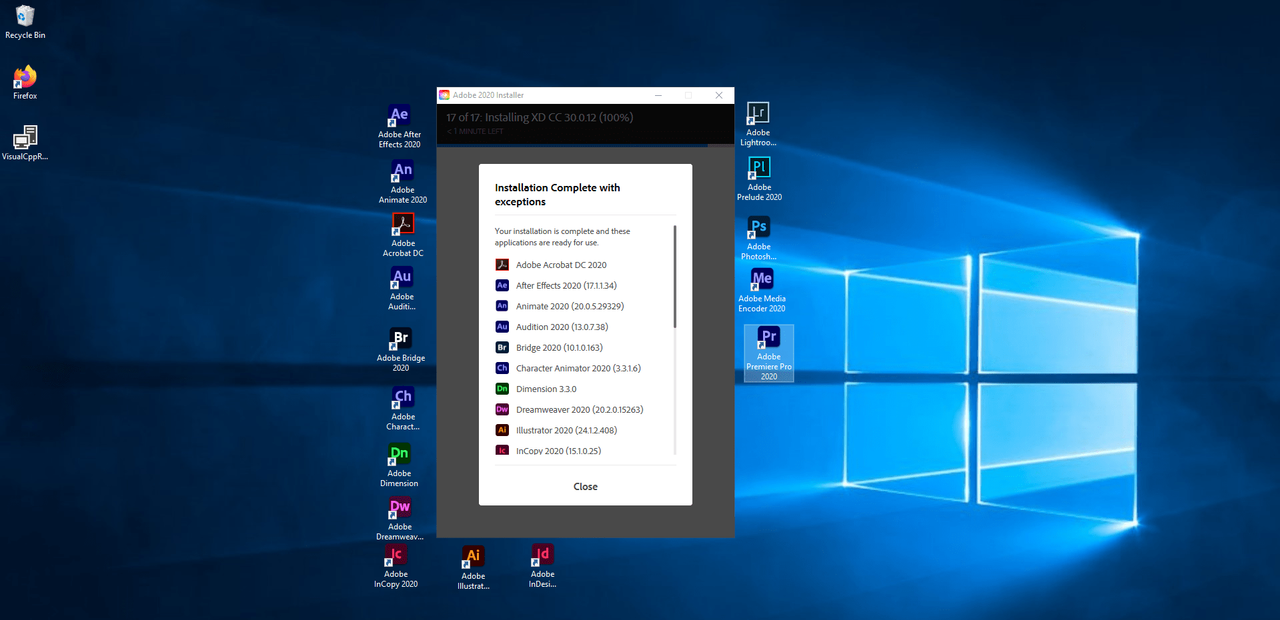The width and height of the screenshot is (1280, 620).
Task: Open the Recycle Bin desktop icon
Action: tap(25, 23)
